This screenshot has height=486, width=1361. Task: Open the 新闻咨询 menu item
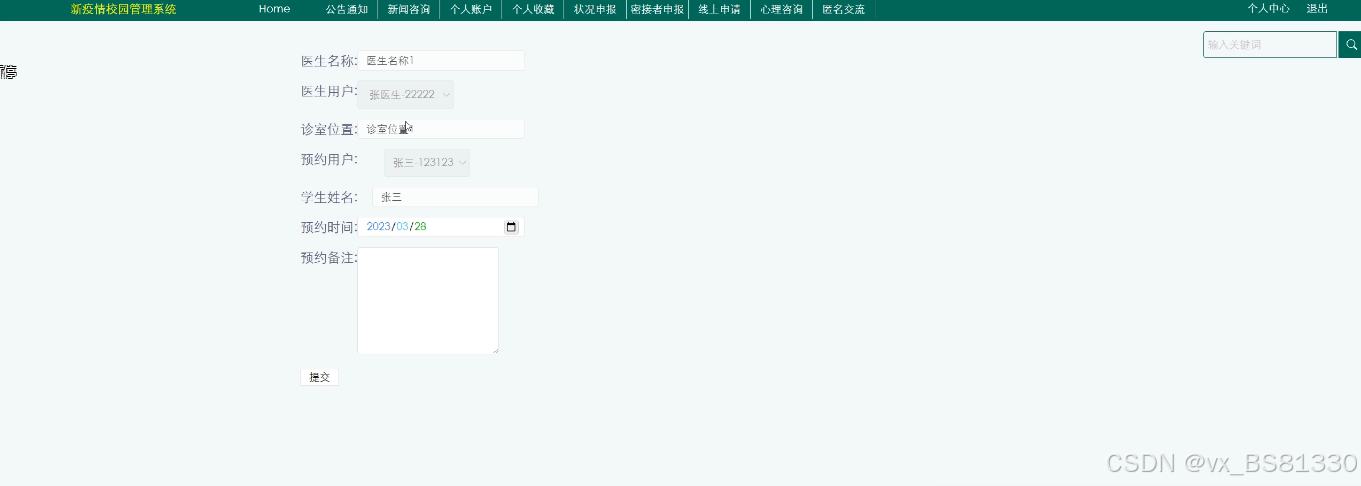tap(409, 9)
